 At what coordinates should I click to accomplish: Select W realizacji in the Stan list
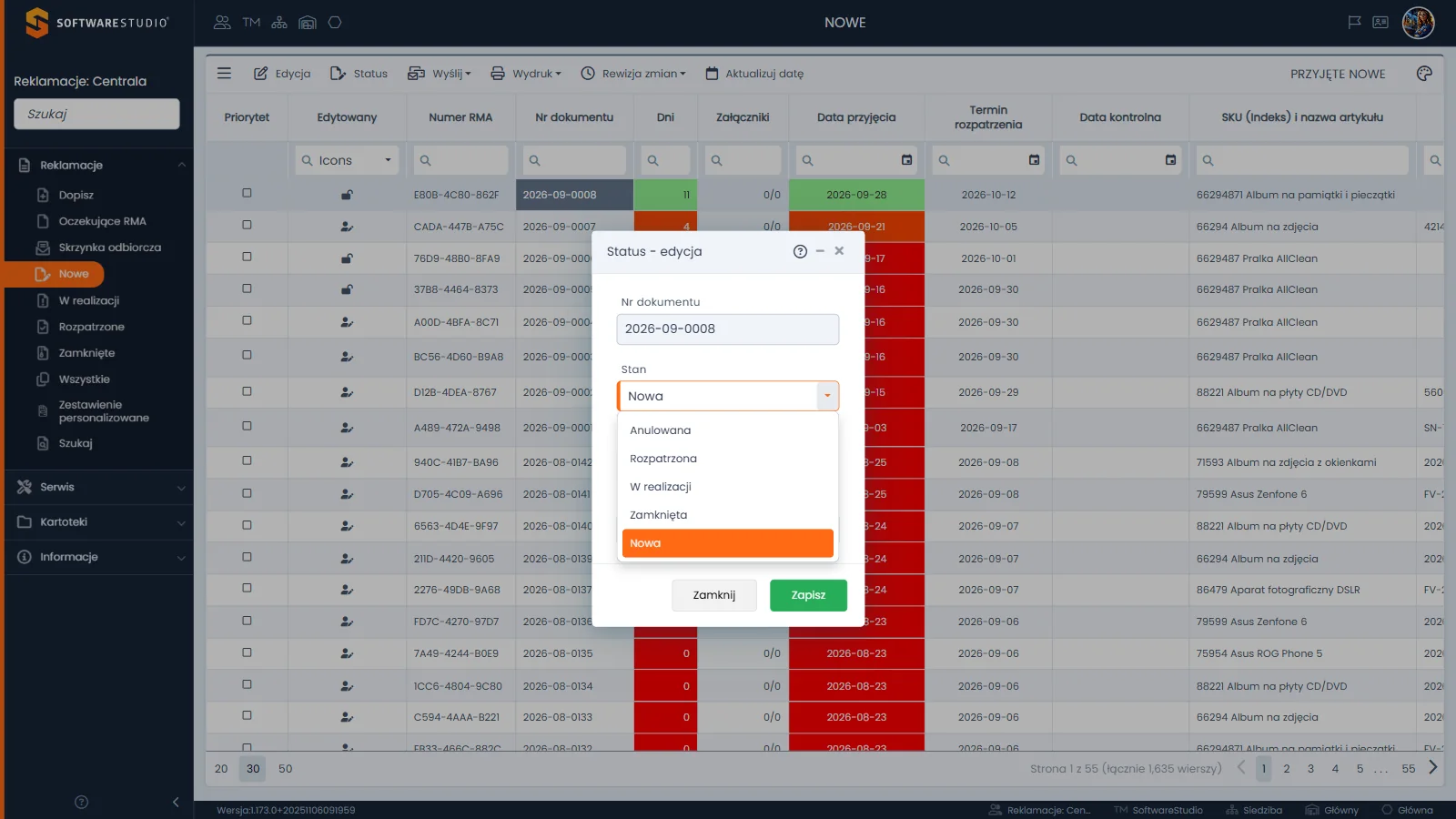tap(727, 487)
